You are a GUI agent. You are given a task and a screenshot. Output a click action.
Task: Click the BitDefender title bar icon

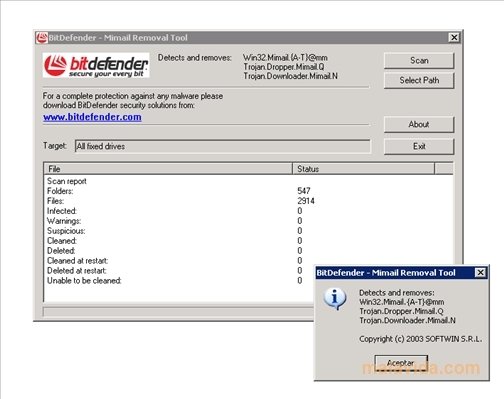41,38
